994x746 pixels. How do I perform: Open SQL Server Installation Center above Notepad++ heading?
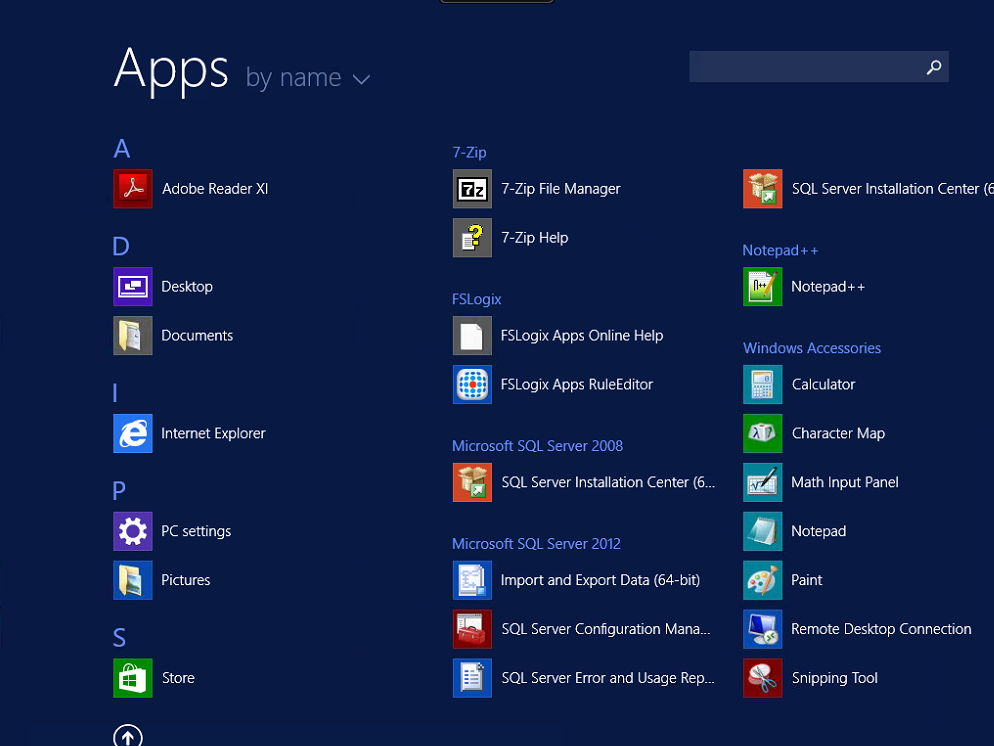pyautogui.click(x=868, y=189)
